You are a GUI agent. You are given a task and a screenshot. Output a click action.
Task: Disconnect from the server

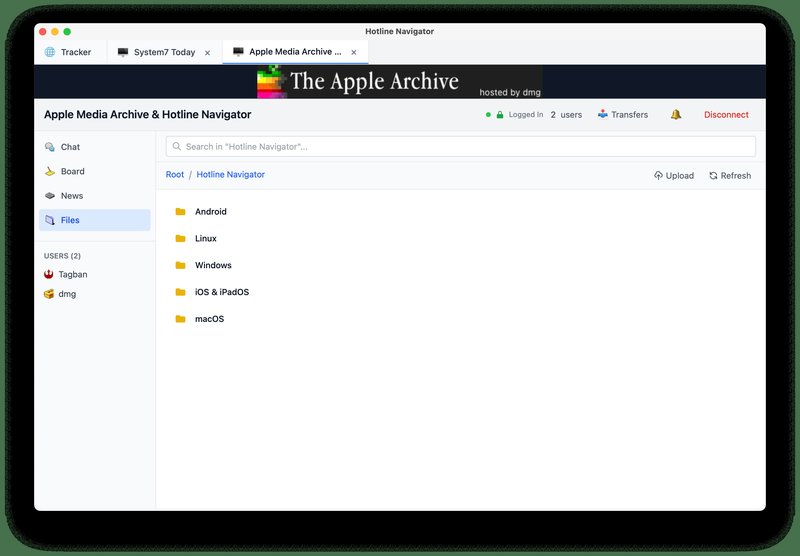[x=726, y=115]
